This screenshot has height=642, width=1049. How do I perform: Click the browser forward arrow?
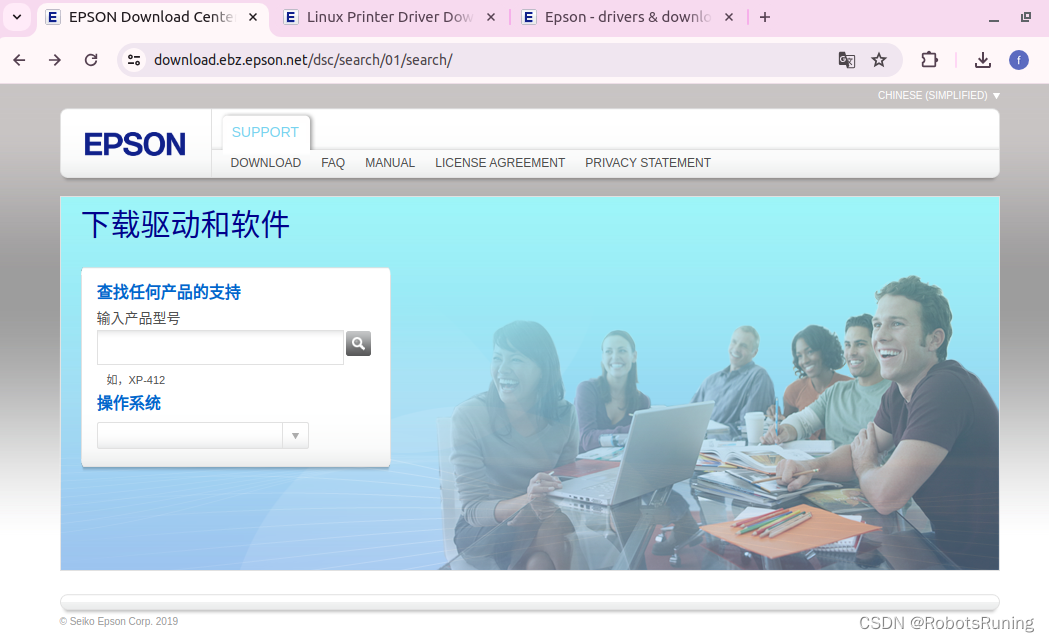[55, 60]
